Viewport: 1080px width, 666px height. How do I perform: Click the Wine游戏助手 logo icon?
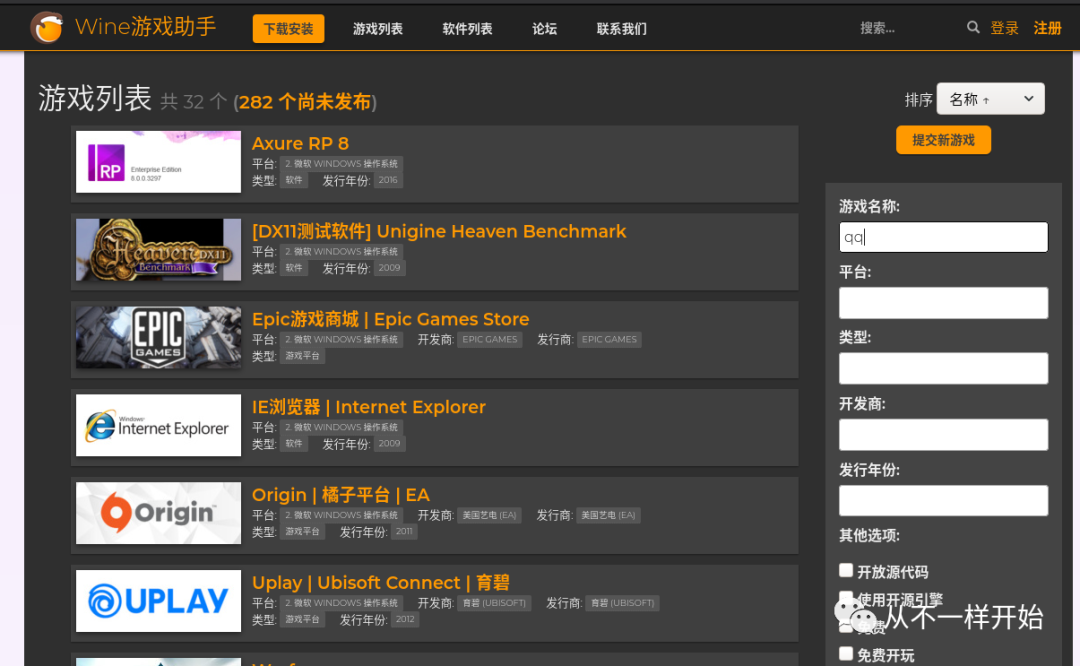pos(47,28)
